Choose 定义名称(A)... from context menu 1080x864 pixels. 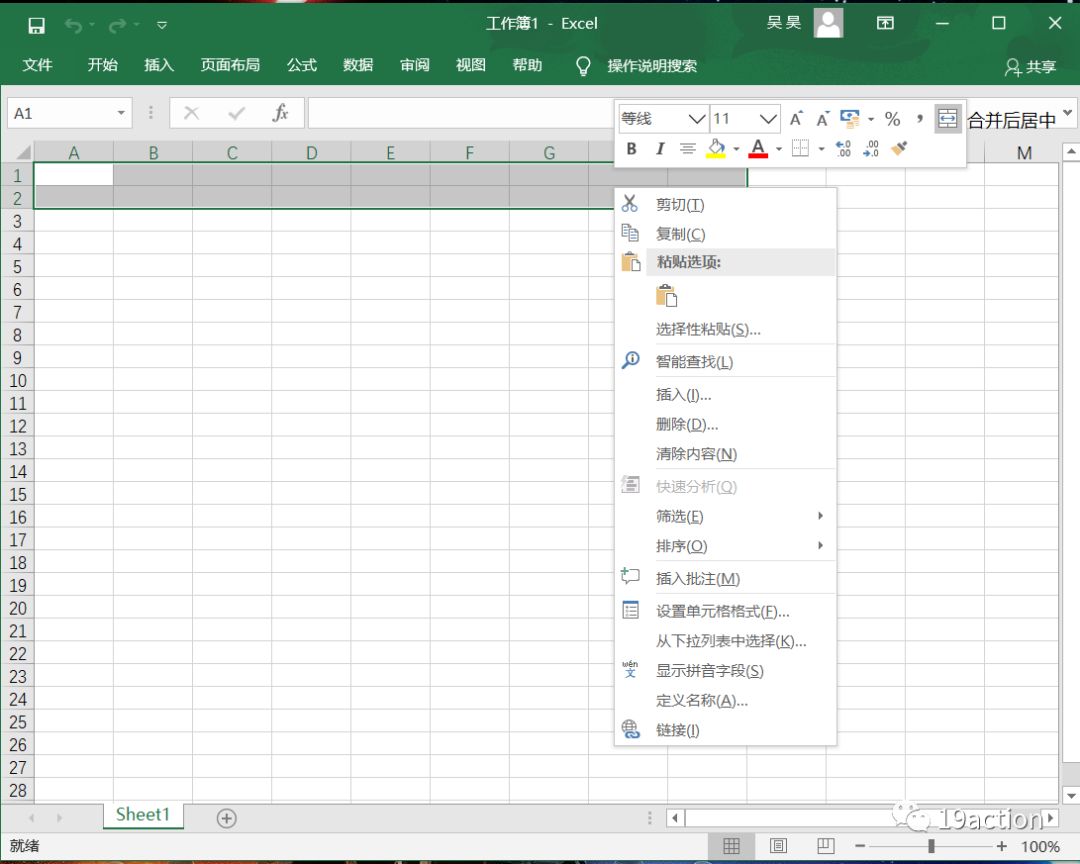click(725, 700)
